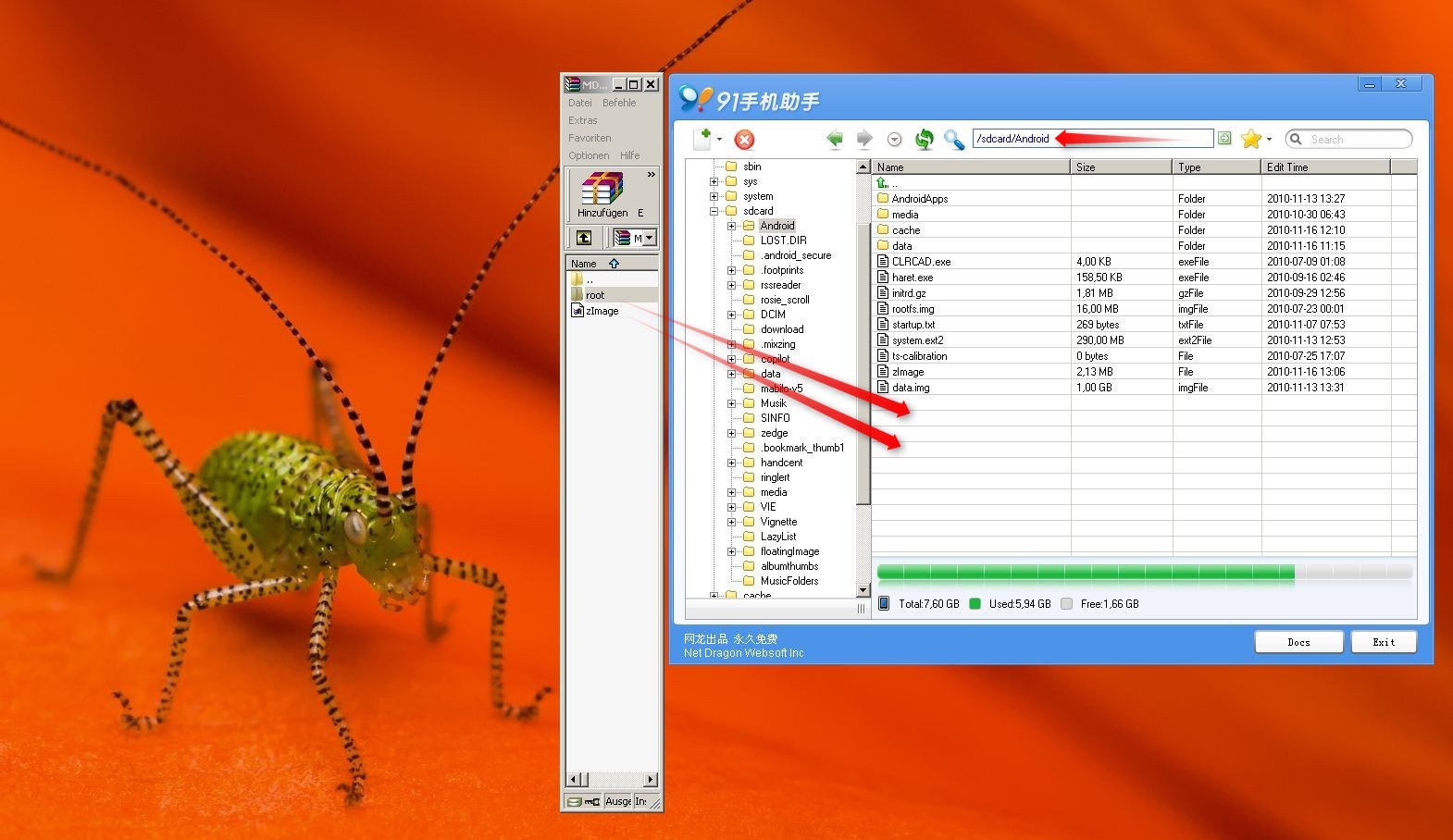
Task: Refresh the file list with green arrows icon
Action: pos(924,140)
